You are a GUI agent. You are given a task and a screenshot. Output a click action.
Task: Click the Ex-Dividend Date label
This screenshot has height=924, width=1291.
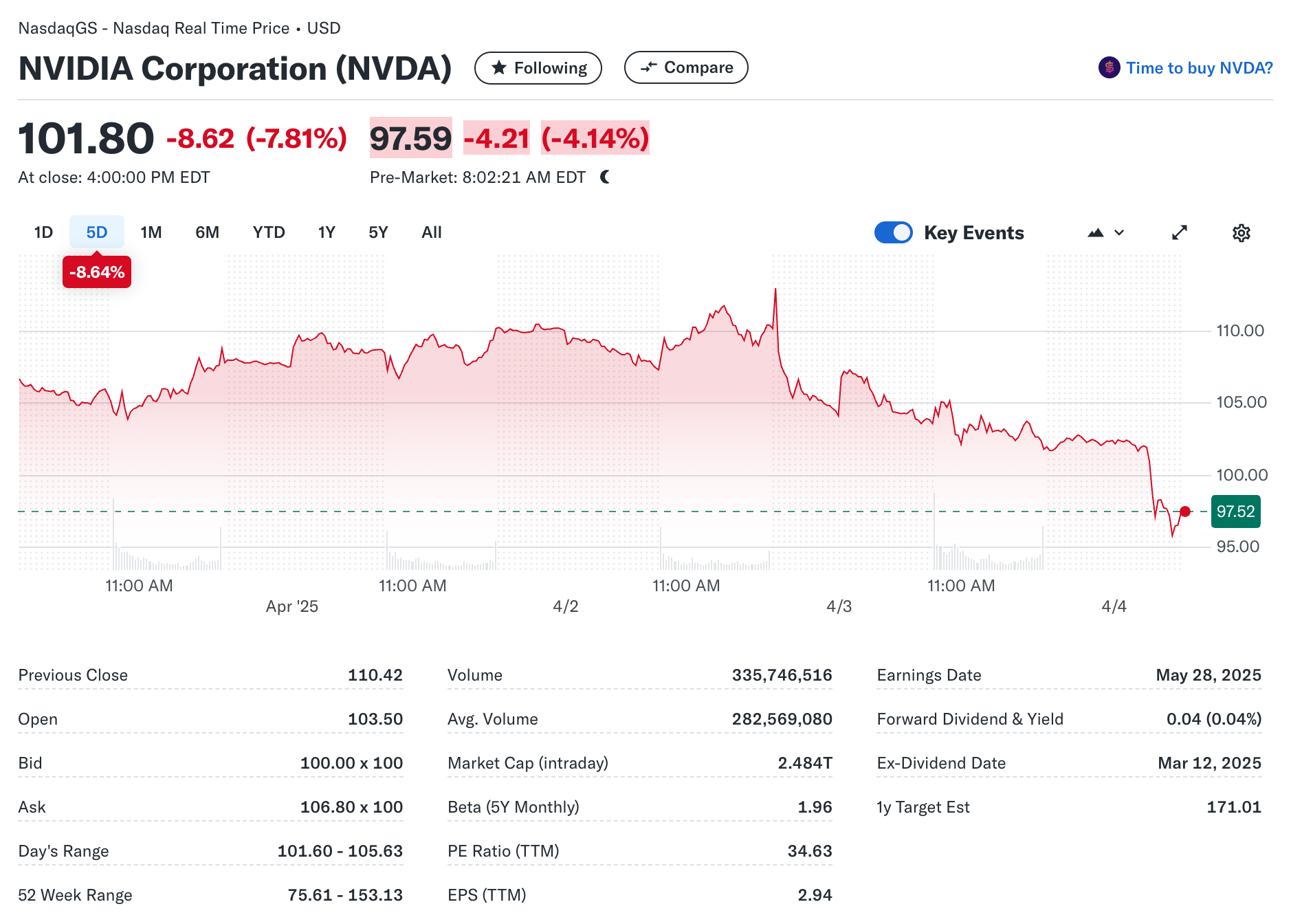[941, 763]
